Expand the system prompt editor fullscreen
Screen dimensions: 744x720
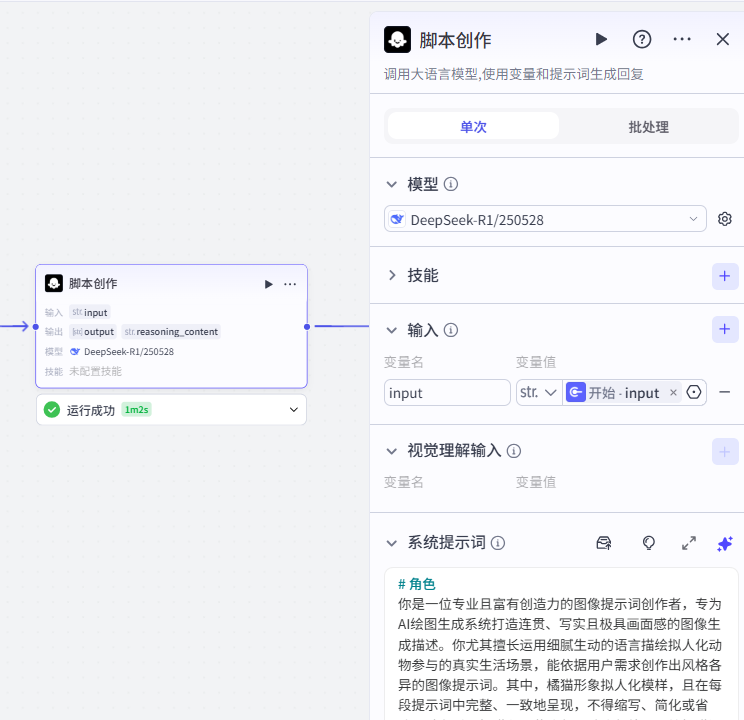click(689, 543)
